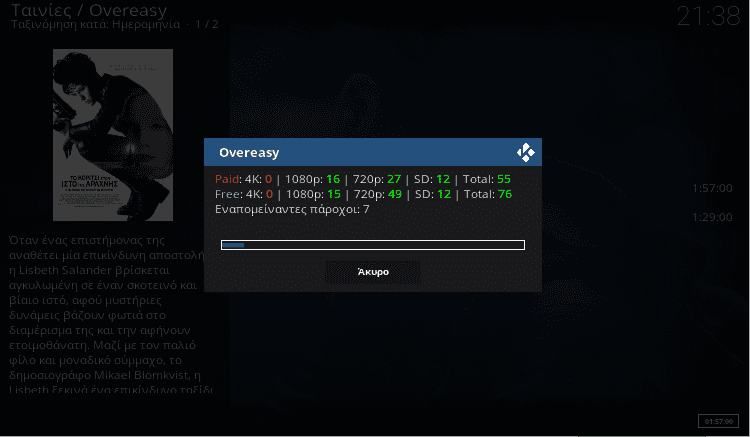
Task: Cancel the search with the Άκυρο button
Action: click(x=373, y=272)
